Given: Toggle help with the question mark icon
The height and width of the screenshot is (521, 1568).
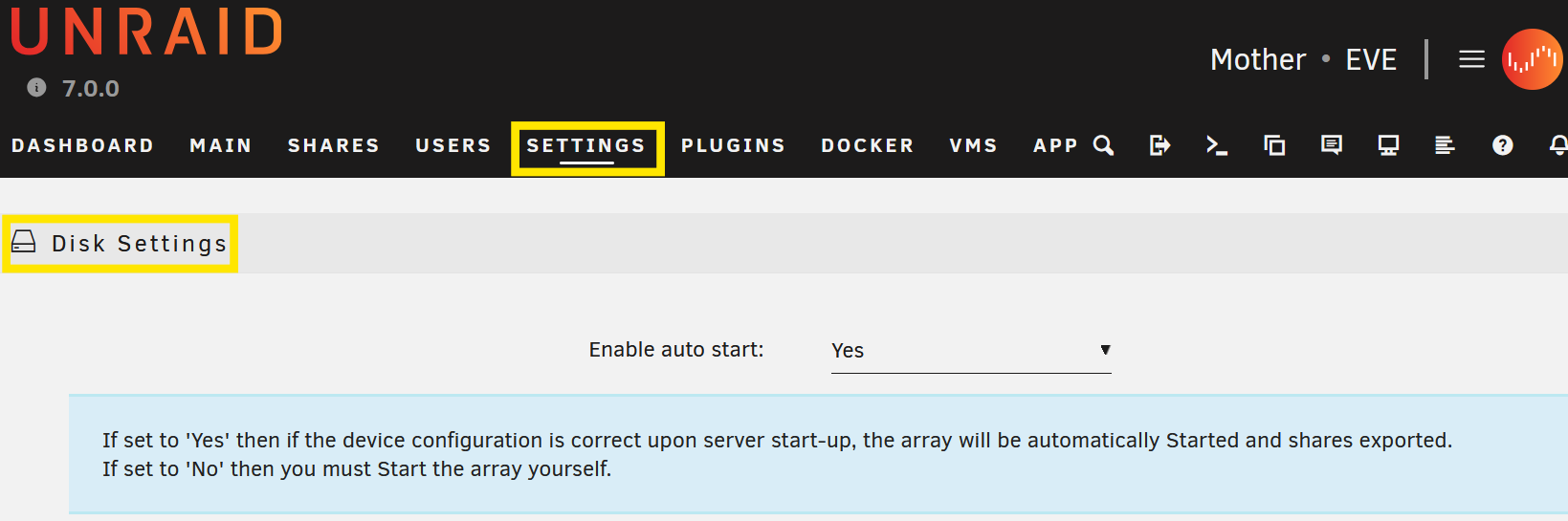Looking at the screenshot, I should pyautogui.click(x=1503, y=145).
